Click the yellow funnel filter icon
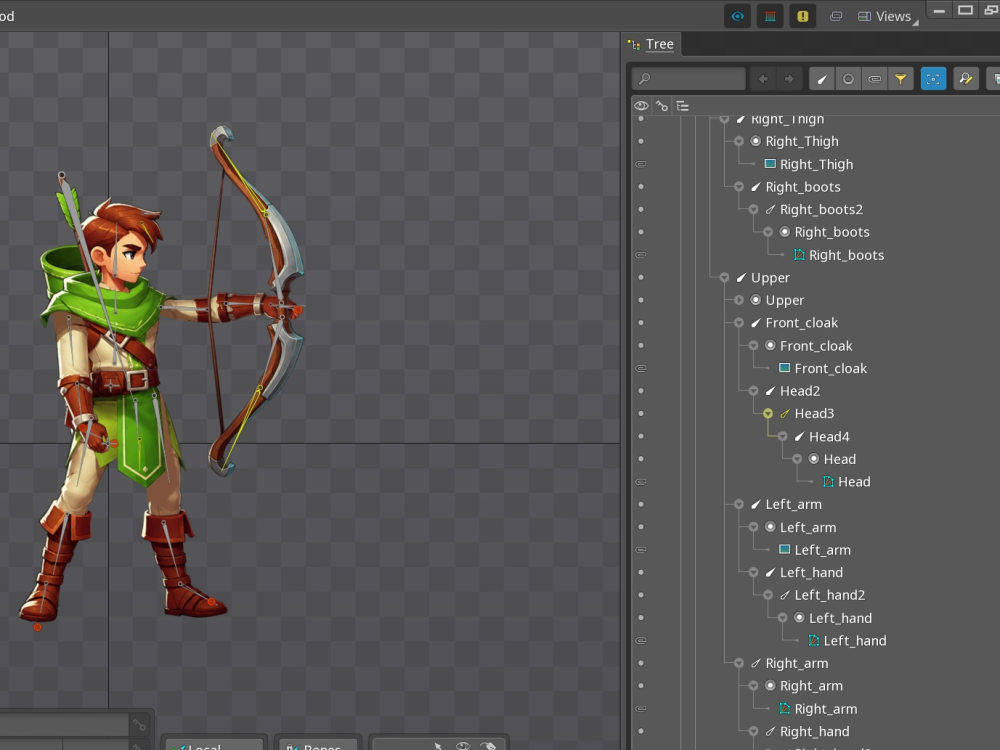1000x750 pixels. coord(901,79)
